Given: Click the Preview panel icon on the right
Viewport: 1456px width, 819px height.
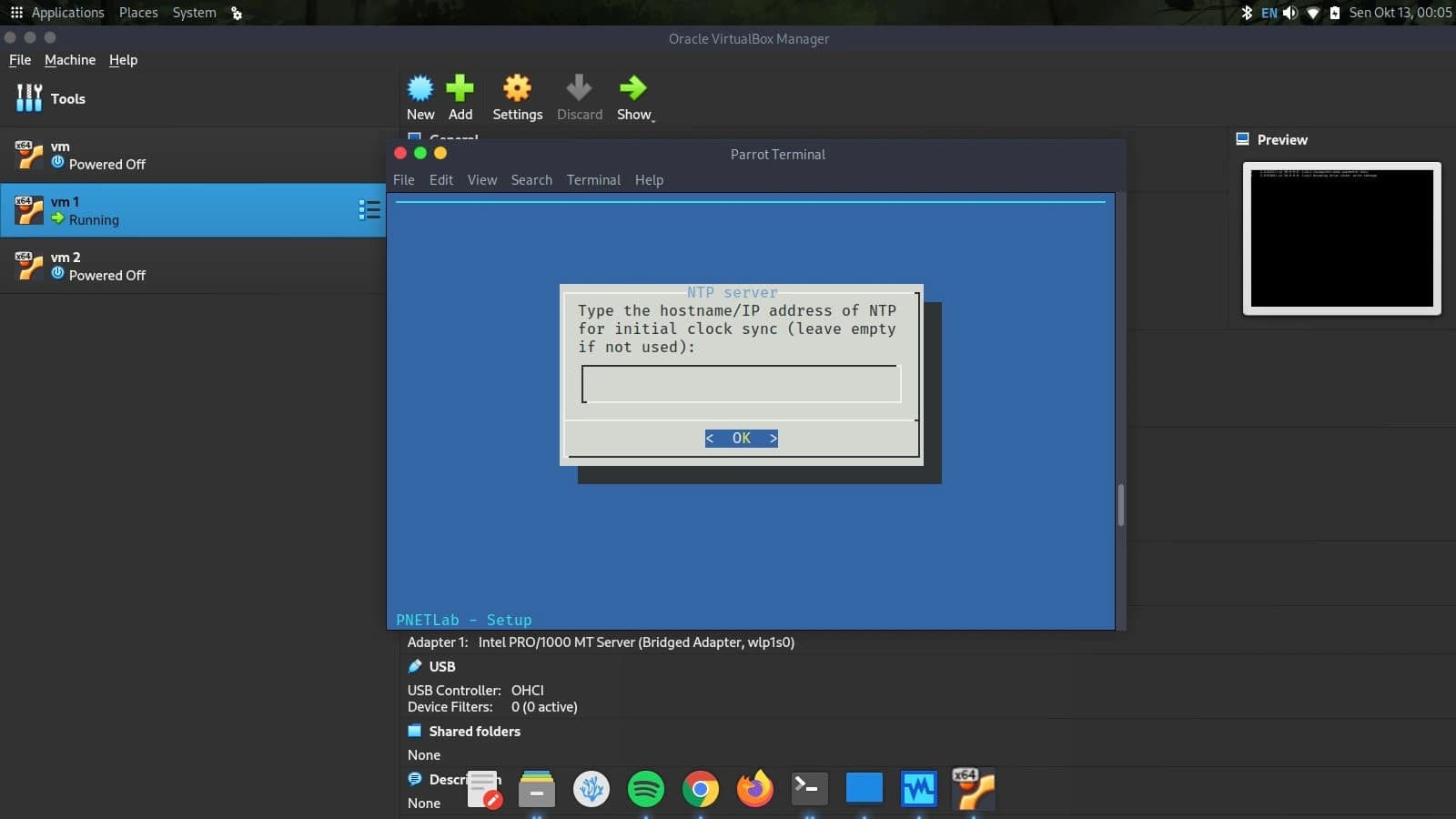Looking at the screenshot, I should tap(1243, 138).
